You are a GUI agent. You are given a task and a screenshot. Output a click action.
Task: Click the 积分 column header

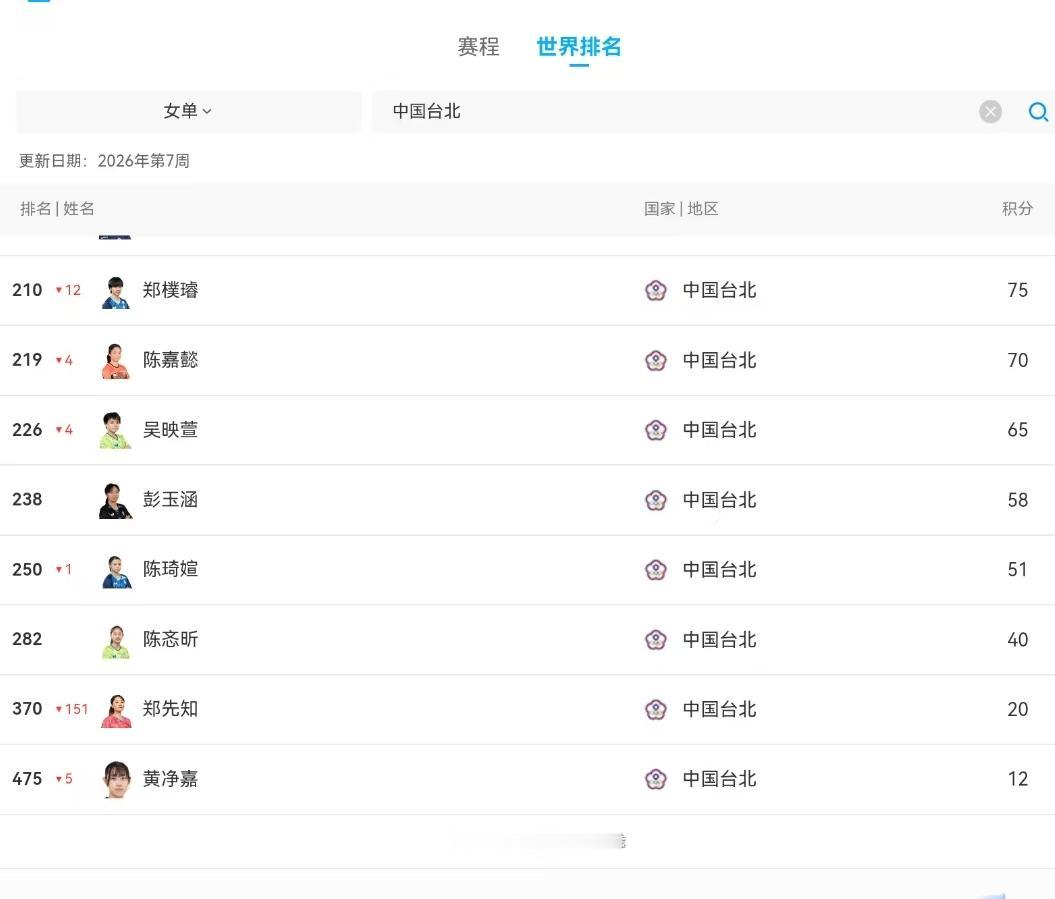(1017, 209)
